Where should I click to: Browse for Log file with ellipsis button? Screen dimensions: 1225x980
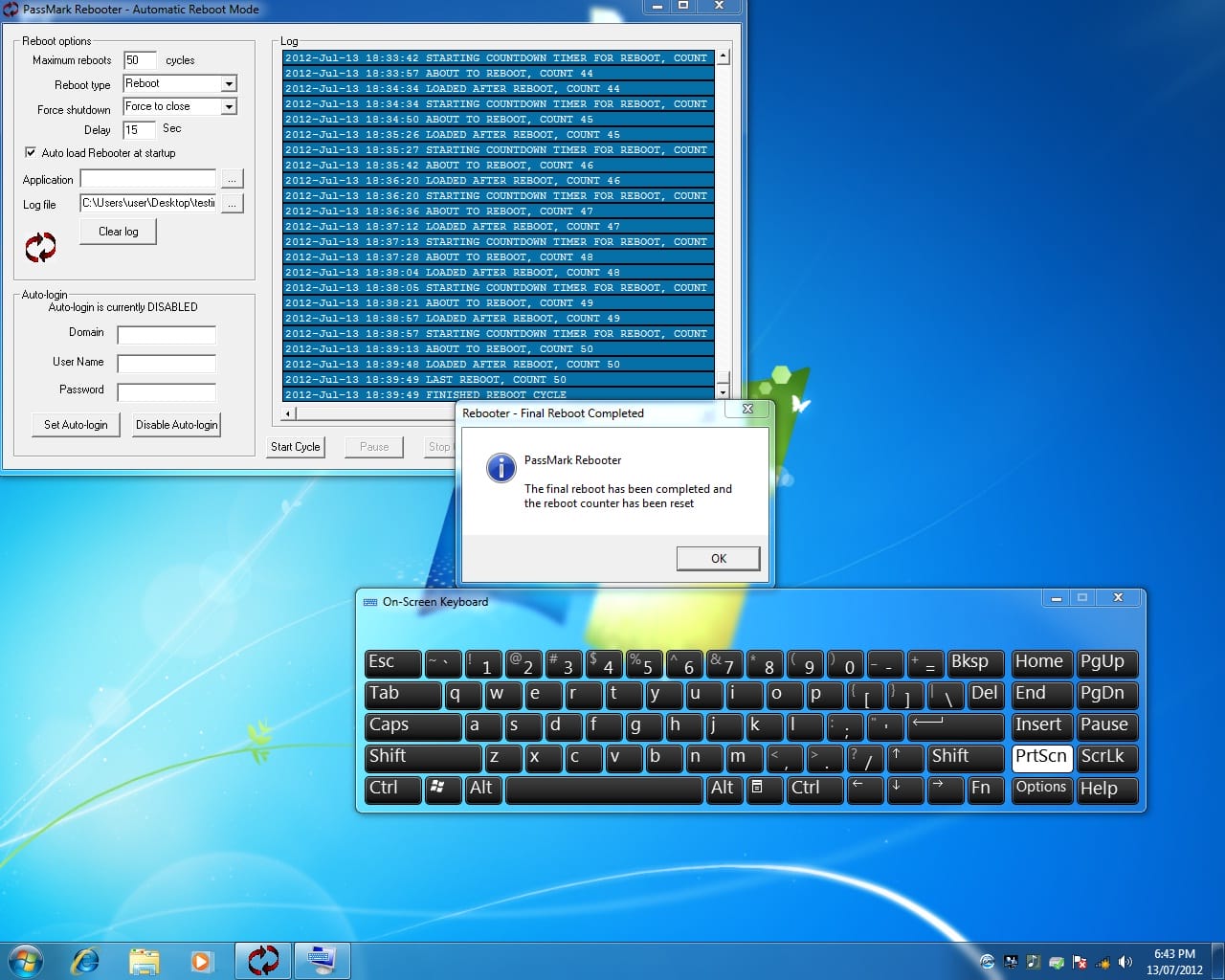coord(233,204)
